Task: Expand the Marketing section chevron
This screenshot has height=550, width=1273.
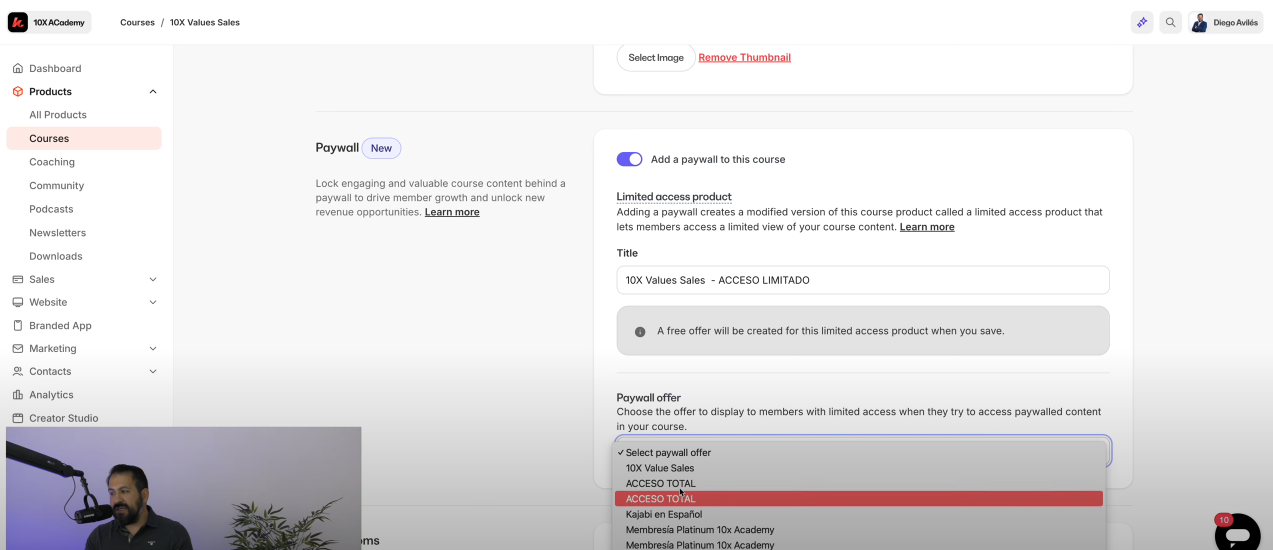Action: pos(153,348)
